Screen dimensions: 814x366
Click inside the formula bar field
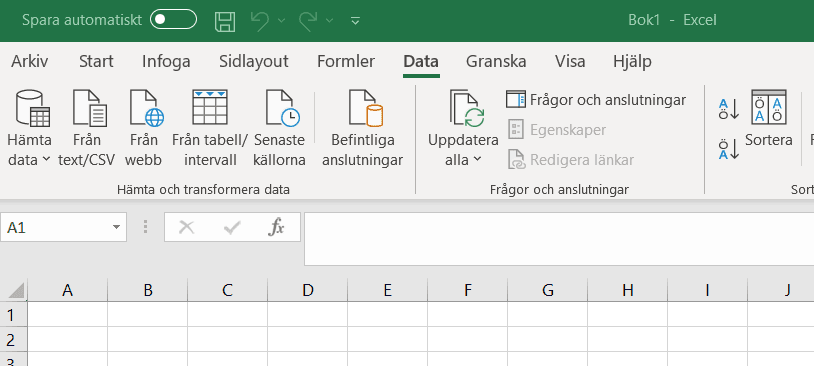(559, 239)
